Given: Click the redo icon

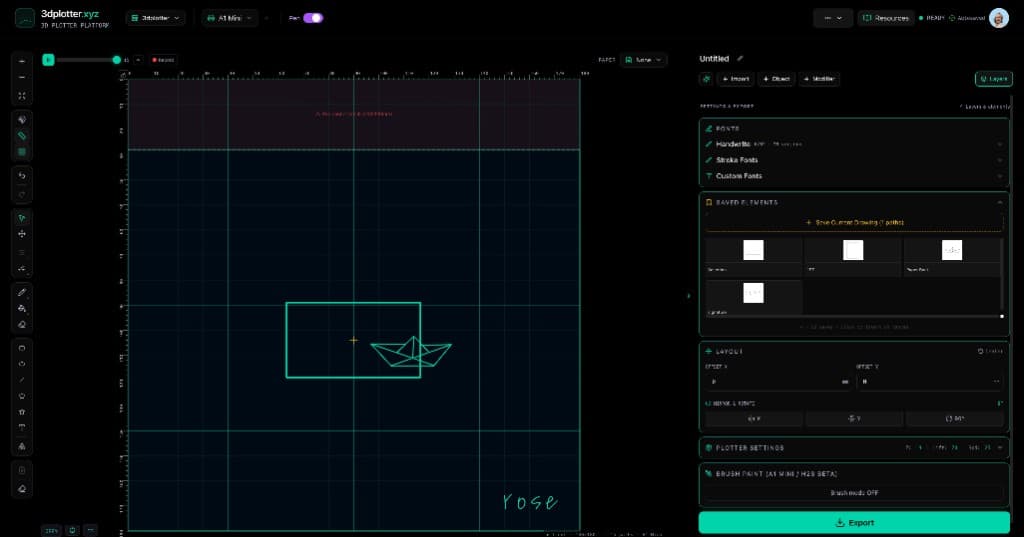Looking at the screenshot, I should click(22, 194).
